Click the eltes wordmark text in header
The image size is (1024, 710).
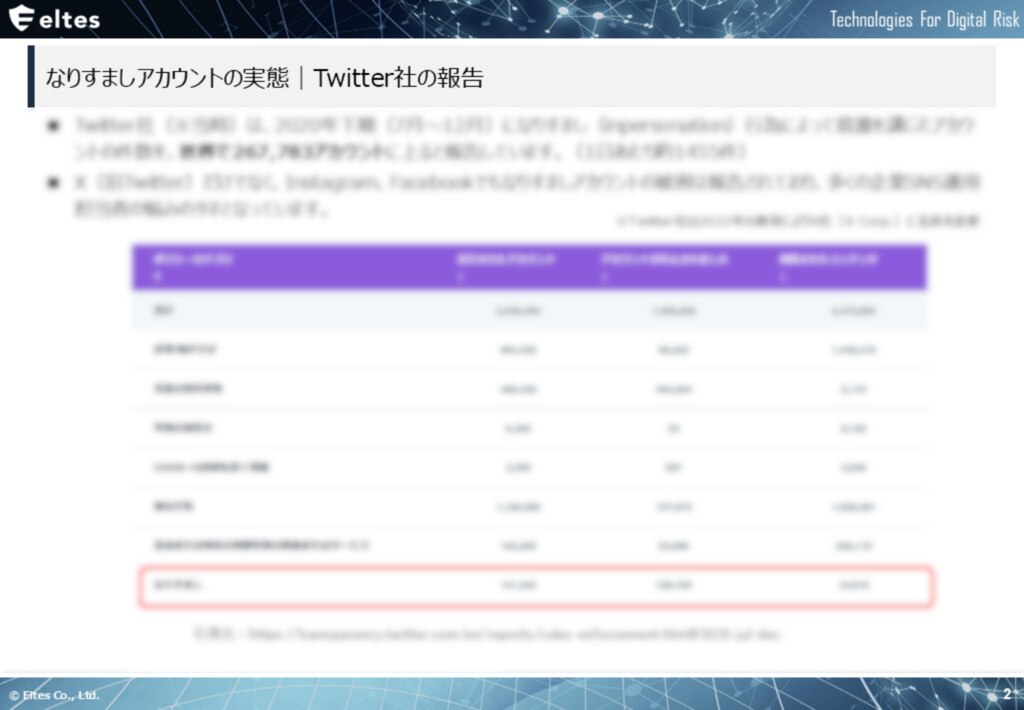point(69,19)
